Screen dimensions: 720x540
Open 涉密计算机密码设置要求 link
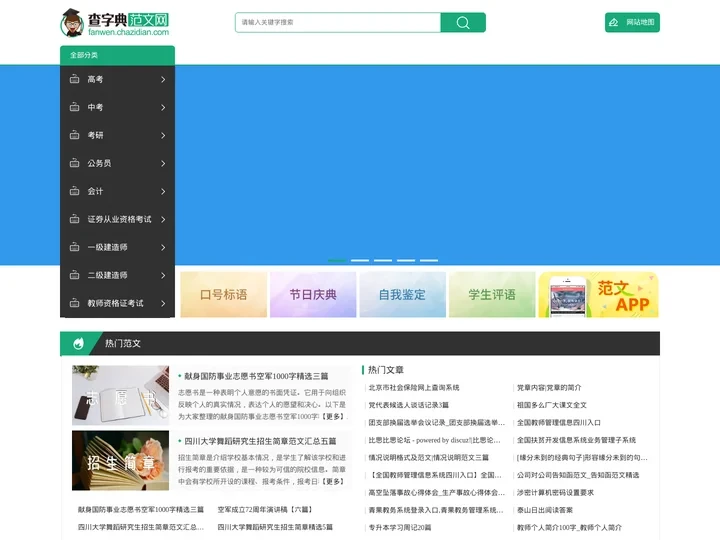coord(556,492)
